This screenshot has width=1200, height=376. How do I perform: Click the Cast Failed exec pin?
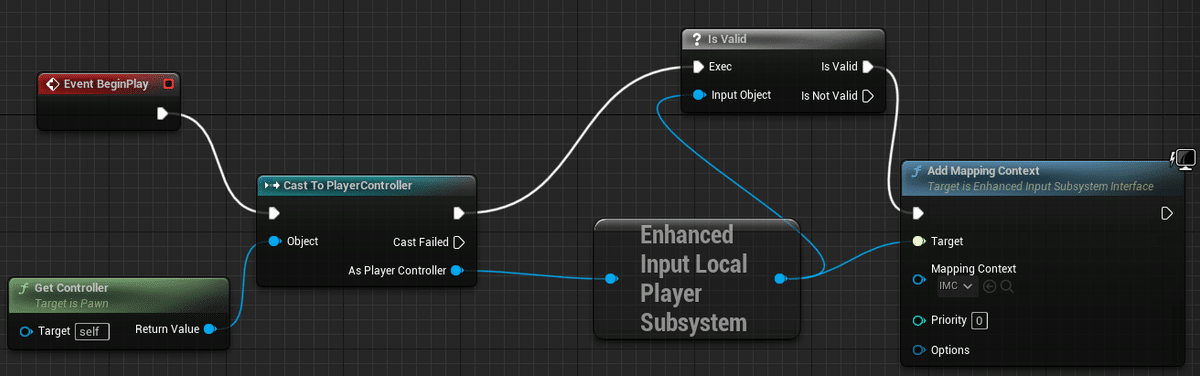pos(459,242)
